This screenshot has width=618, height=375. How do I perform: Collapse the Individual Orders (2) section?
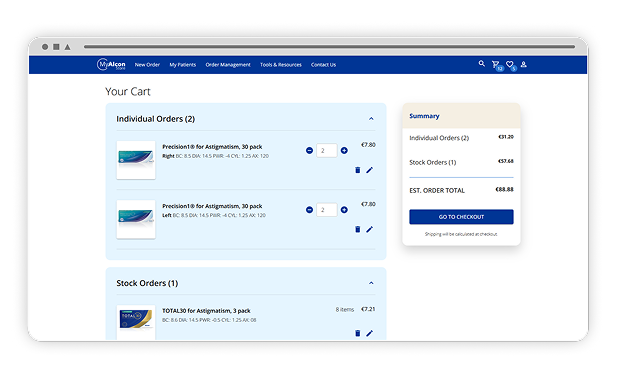pos(371,119)
